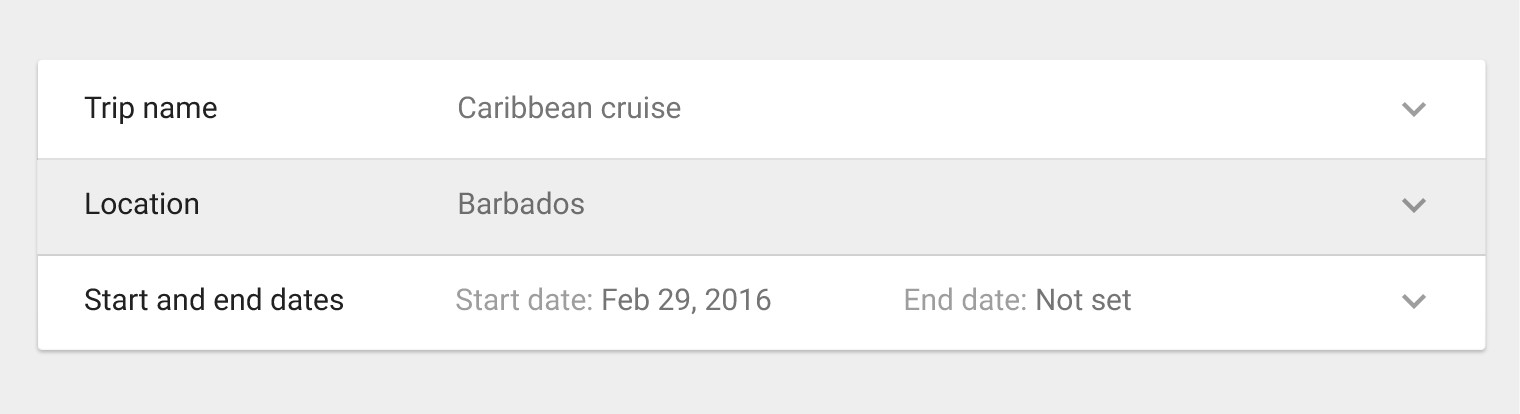This screenshot has height=414, width=1520.
Task: Expand the Trip name panel chevron
Action: click(x=1413, y=109)
